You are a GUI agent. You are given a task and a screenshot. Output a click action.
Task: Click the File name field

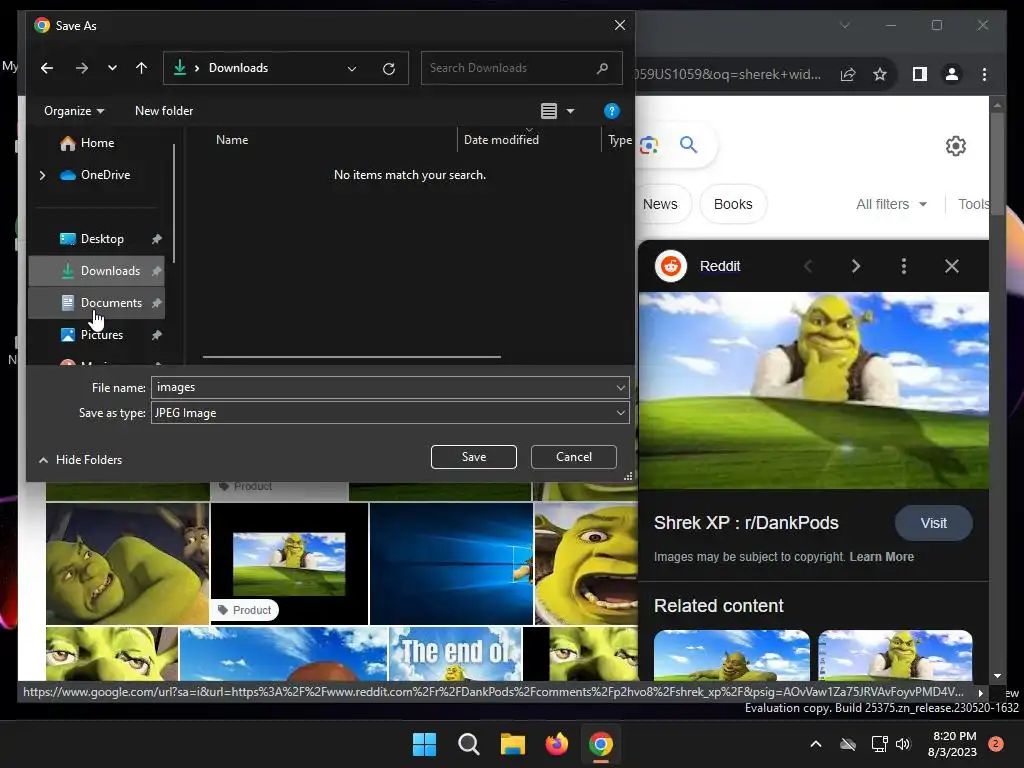(383, 387)
